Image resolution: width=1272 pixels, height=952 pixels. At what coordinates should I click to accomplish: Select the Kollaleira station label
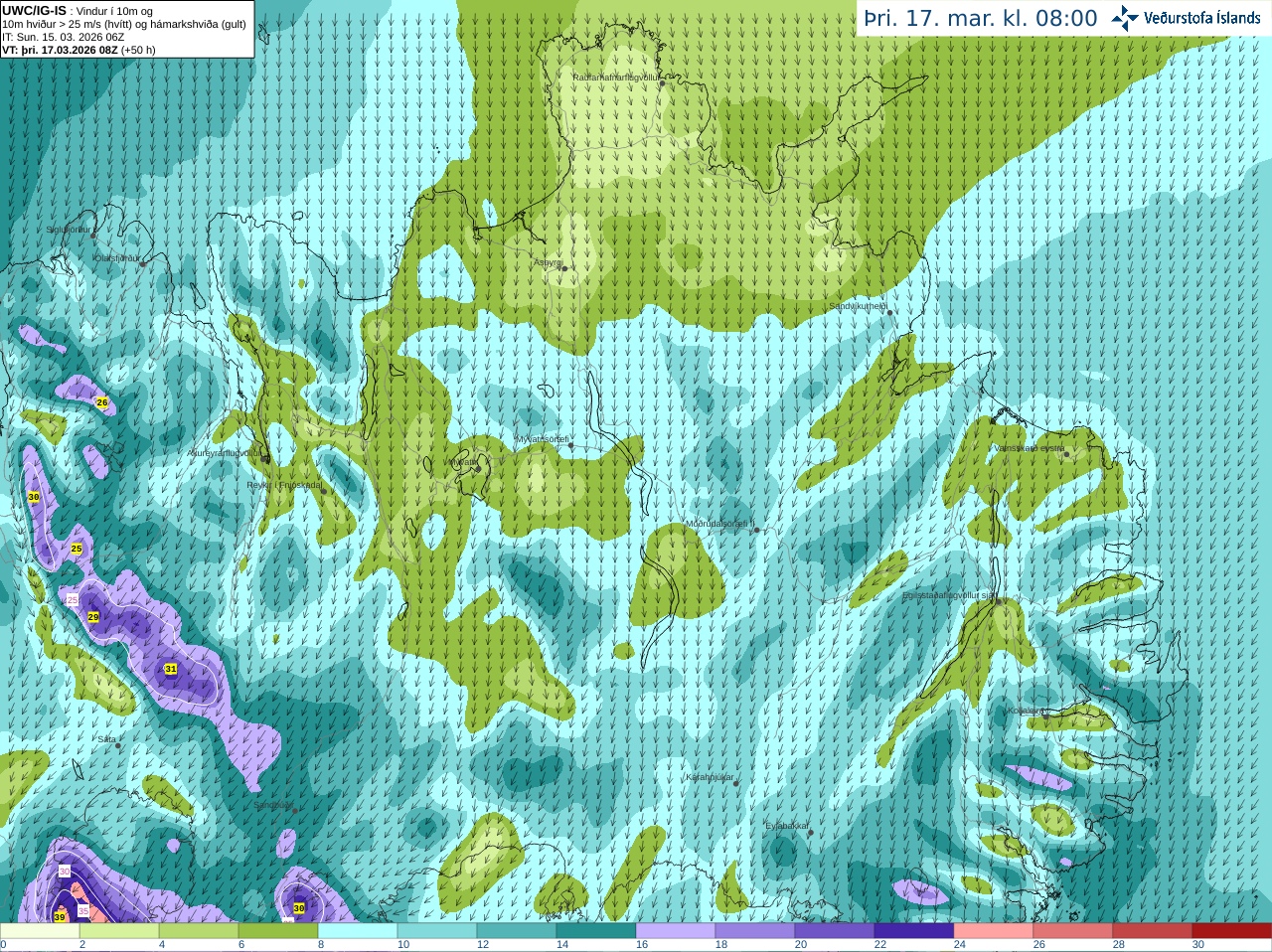click(1027, 711)
